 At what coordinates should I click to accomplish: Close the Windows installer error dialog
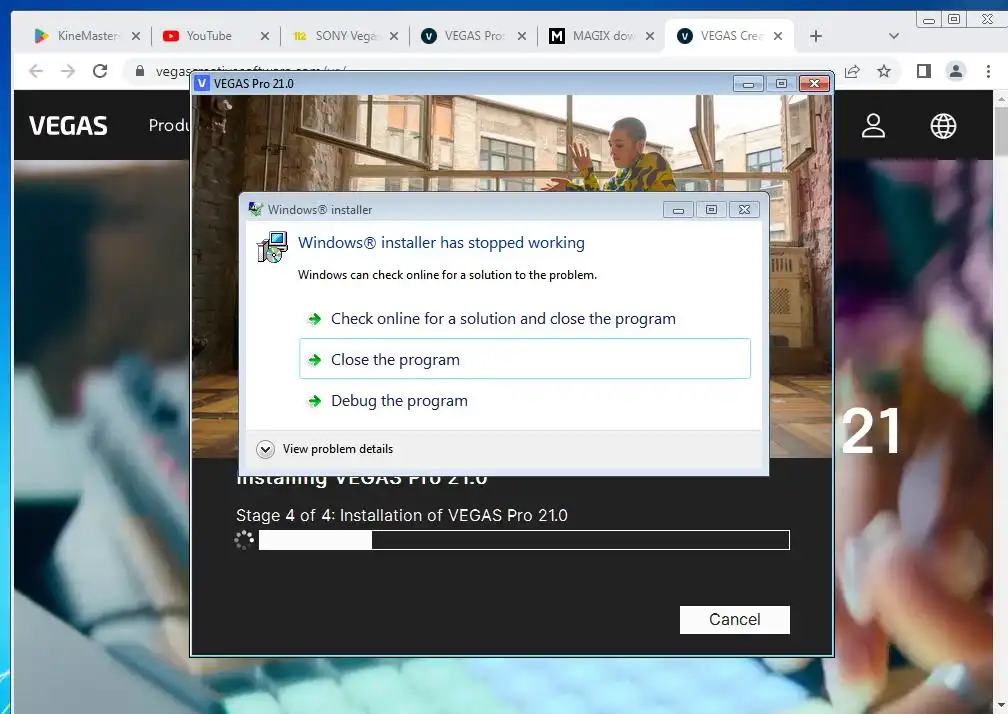pyautogui.click(x=744, y=210)
